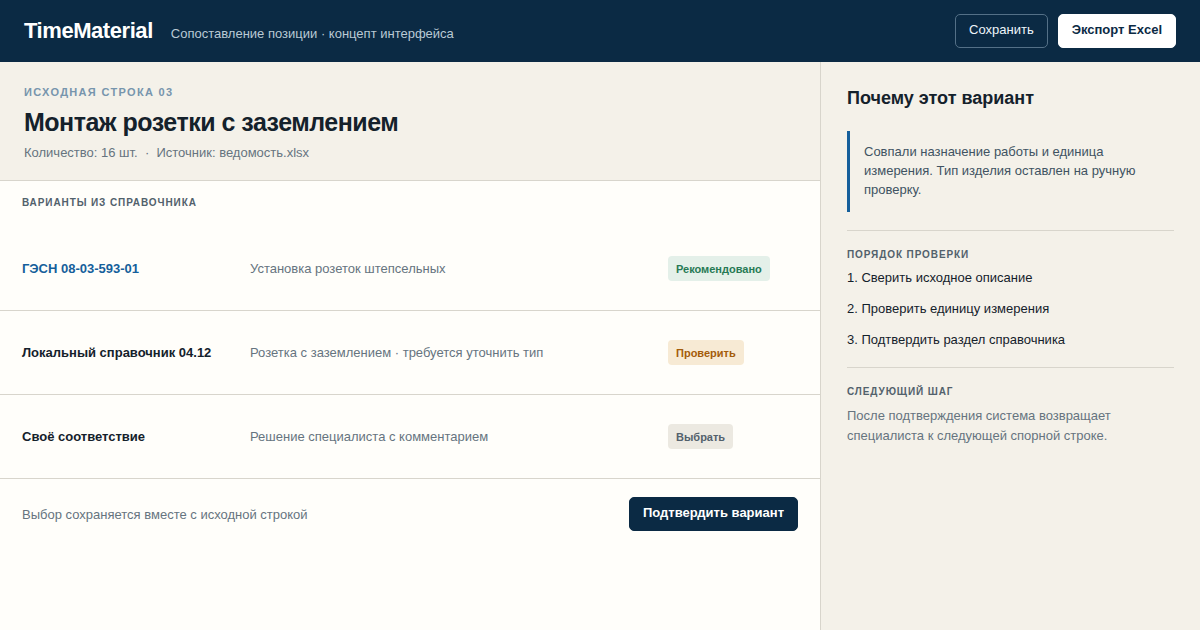Click the TimeMaterial logo text
1200x630 pixels.
(88, 31)
